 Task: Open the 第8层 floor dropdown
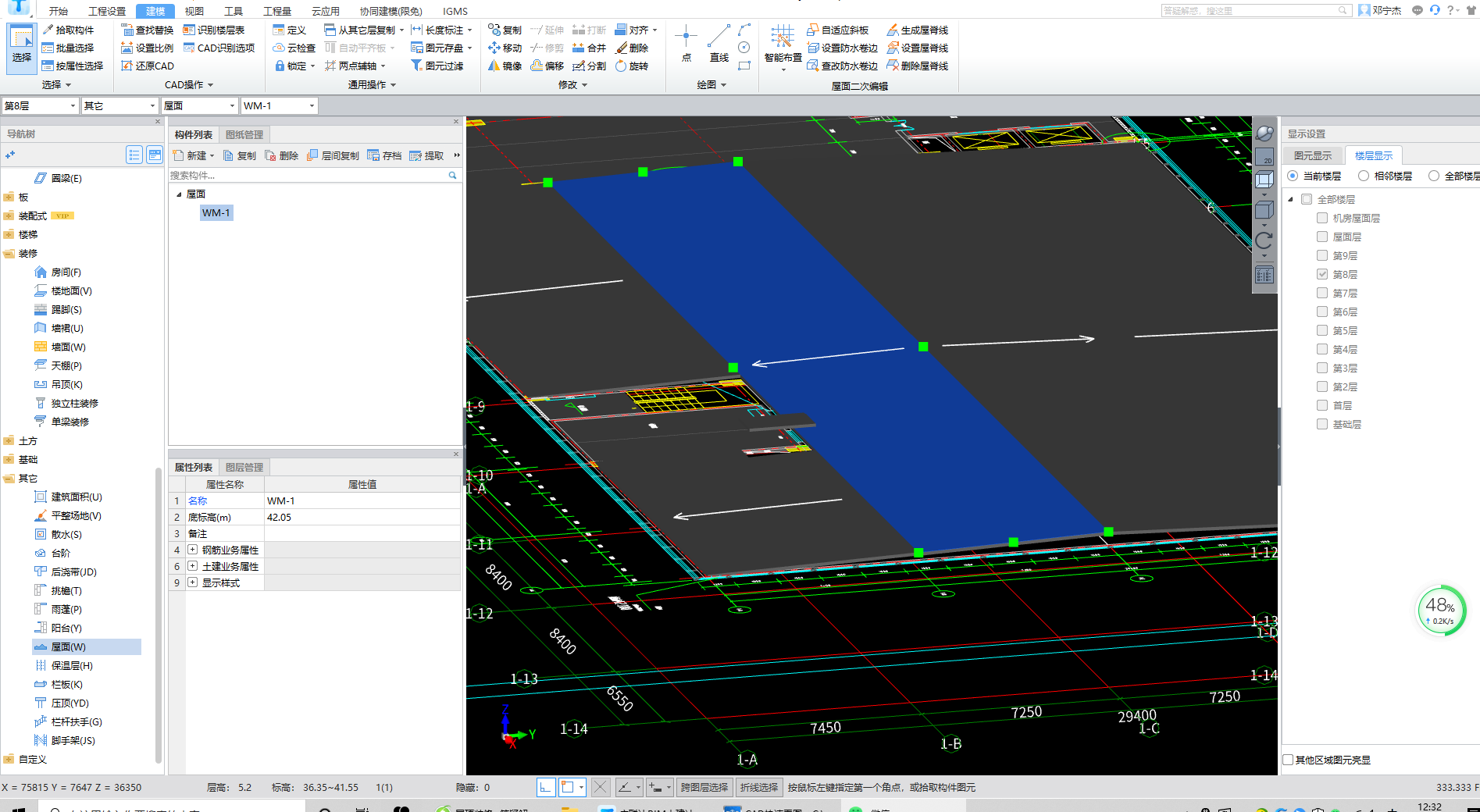[40, 105]
